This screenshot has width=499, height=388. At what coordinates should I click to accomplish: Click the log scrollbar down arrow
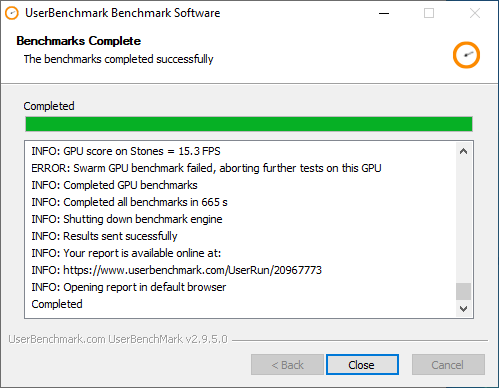(463, 308)
